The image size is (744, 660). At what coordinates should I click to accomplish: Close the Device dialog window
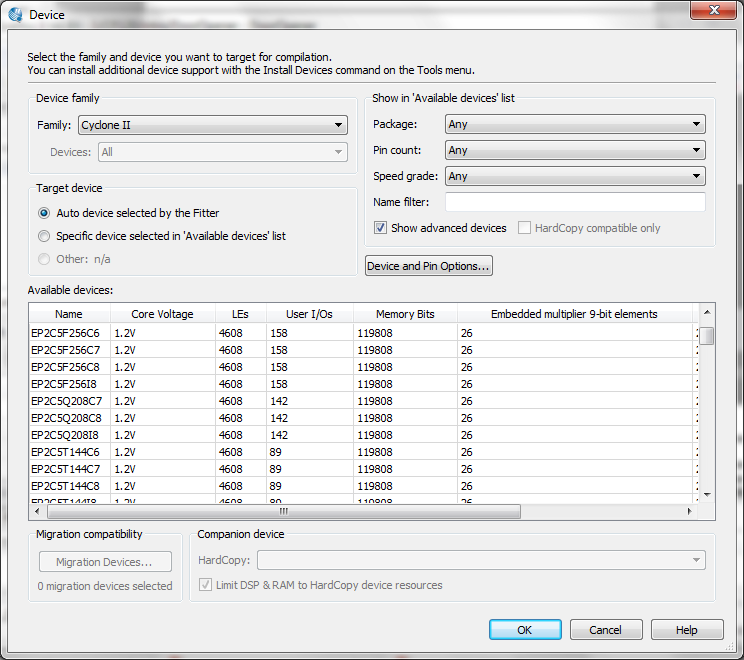pos(713,10)
